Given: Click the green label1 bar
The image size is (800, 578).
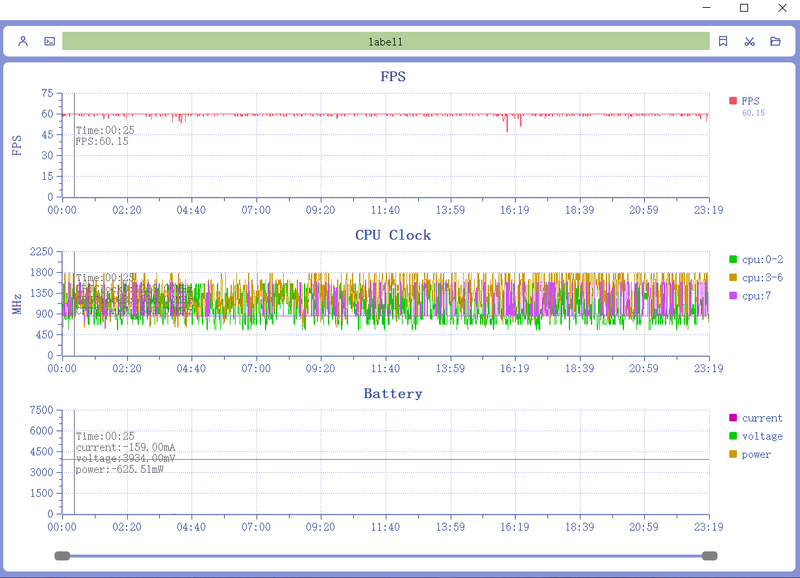Looking at the screenshot, I should coord(386,41).
